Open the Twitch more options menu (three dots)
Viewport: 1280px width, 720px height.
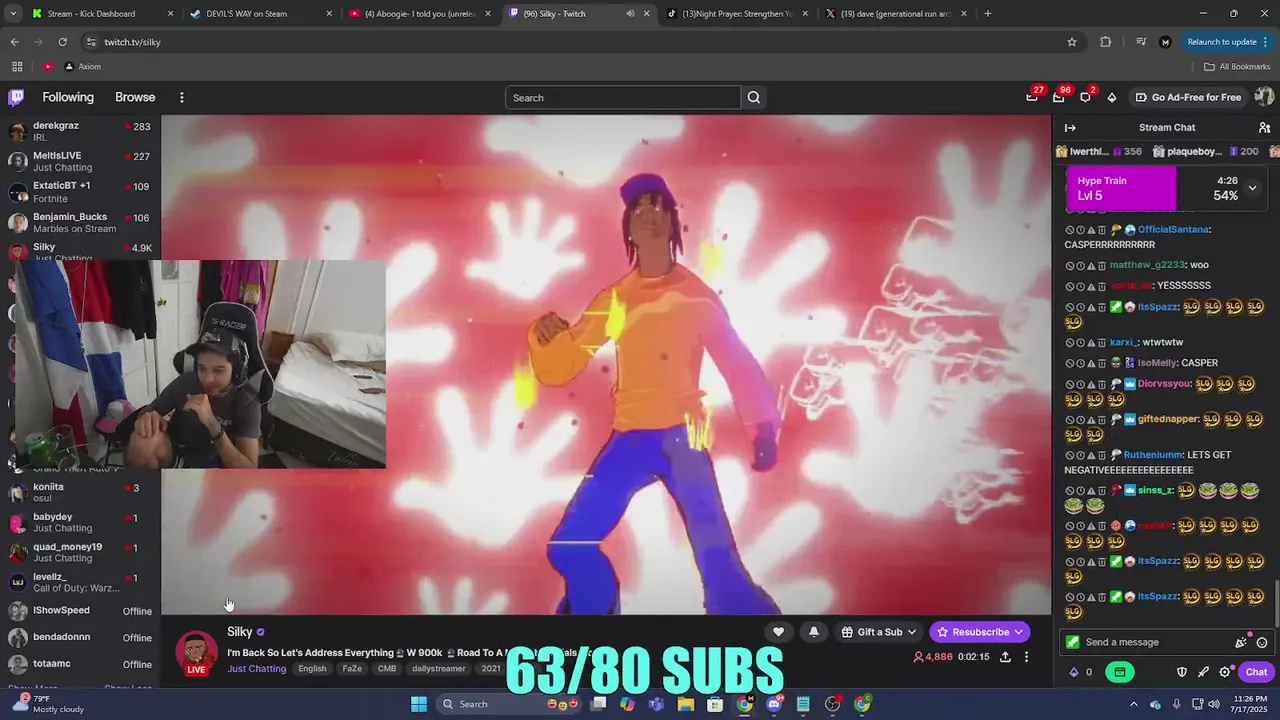click(182, 97)
